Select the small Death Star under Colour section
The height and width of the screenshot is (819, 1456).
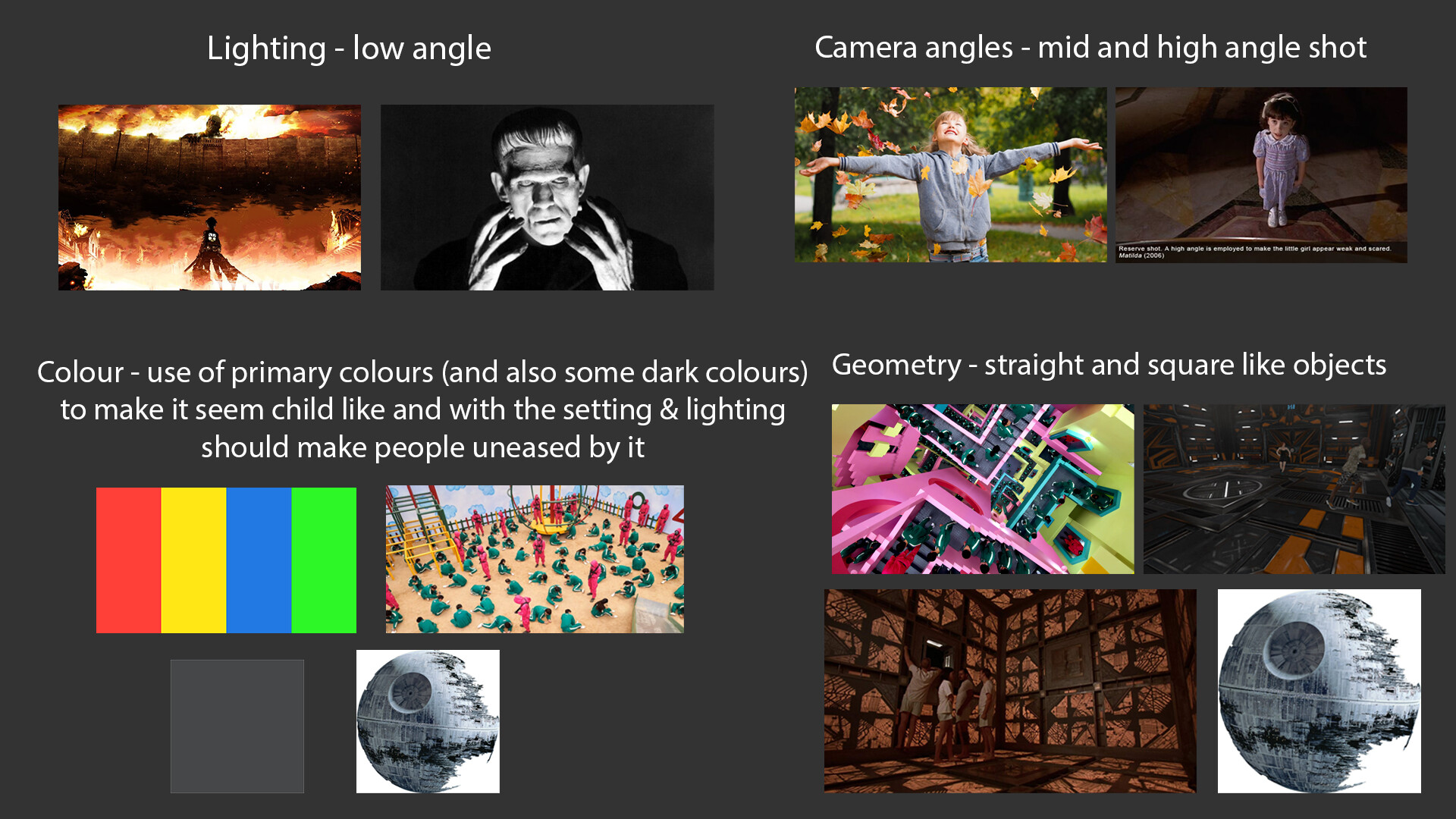pyautogui.click(x=428, y=721)
